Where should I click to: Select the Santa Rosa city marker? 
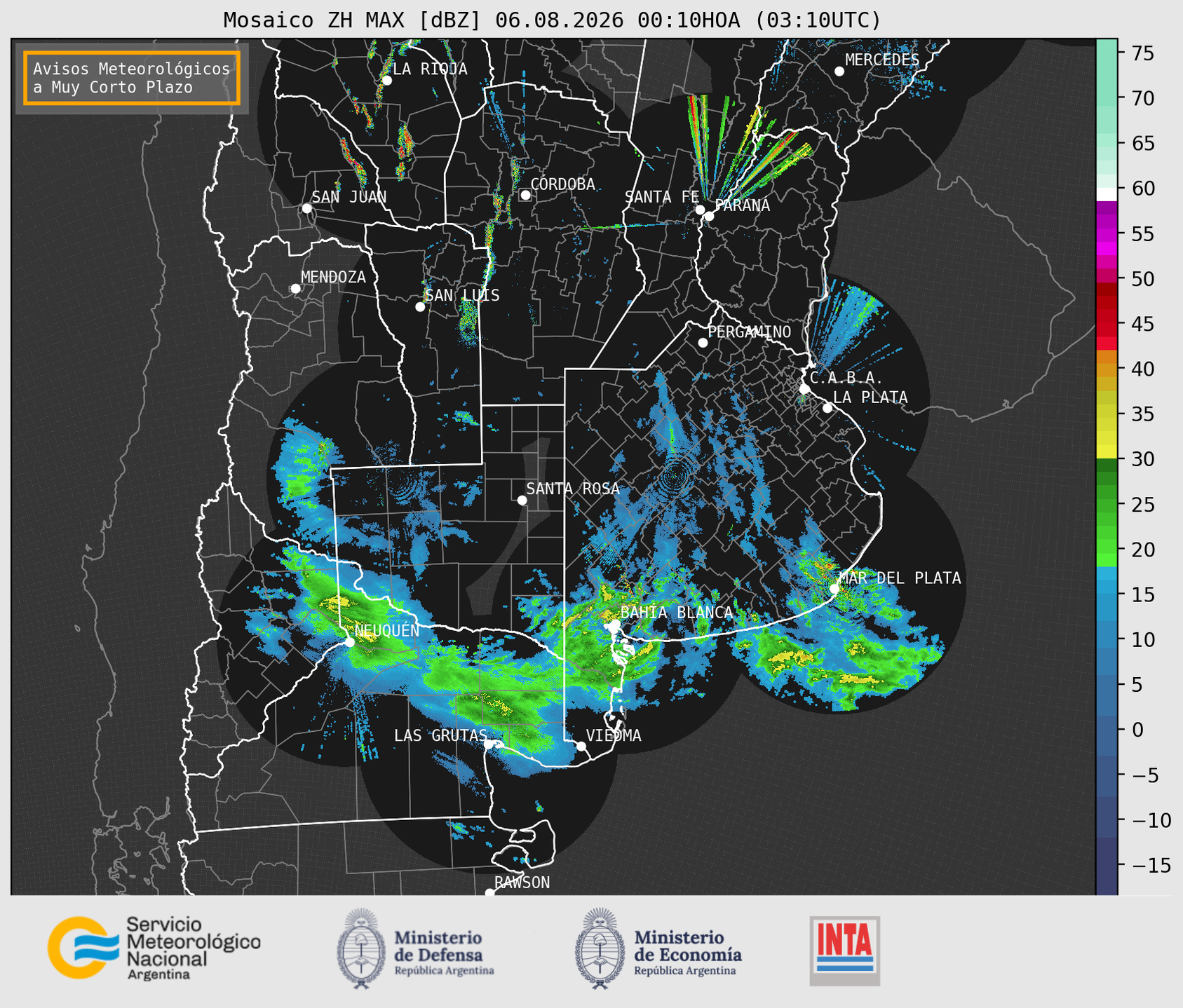click(x=522, y=500)
